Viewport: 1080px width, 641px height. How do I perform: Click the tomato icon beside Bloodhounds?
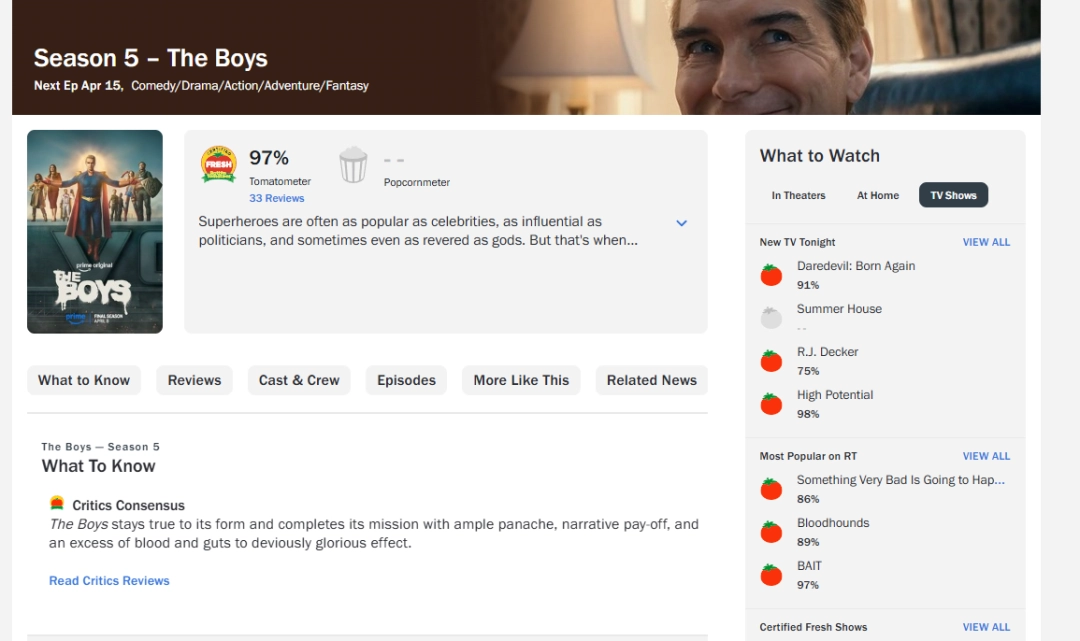tap(771, 532)
